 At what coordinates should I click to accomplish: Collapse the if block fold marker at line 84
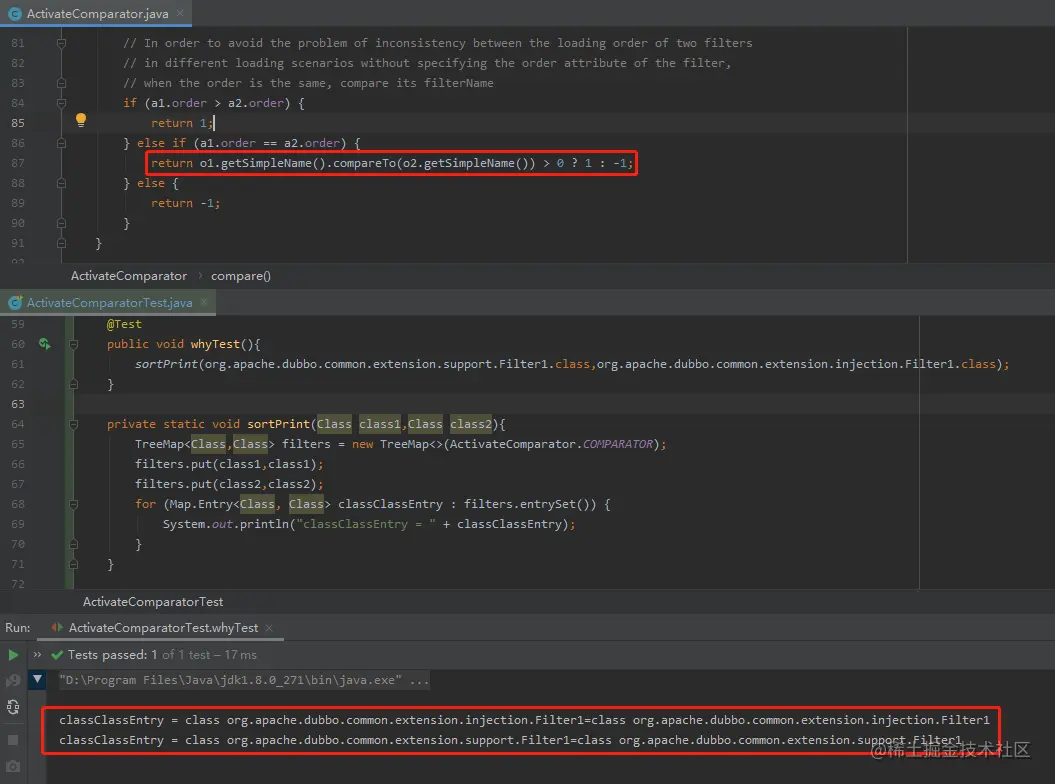[x=61, y=103]
